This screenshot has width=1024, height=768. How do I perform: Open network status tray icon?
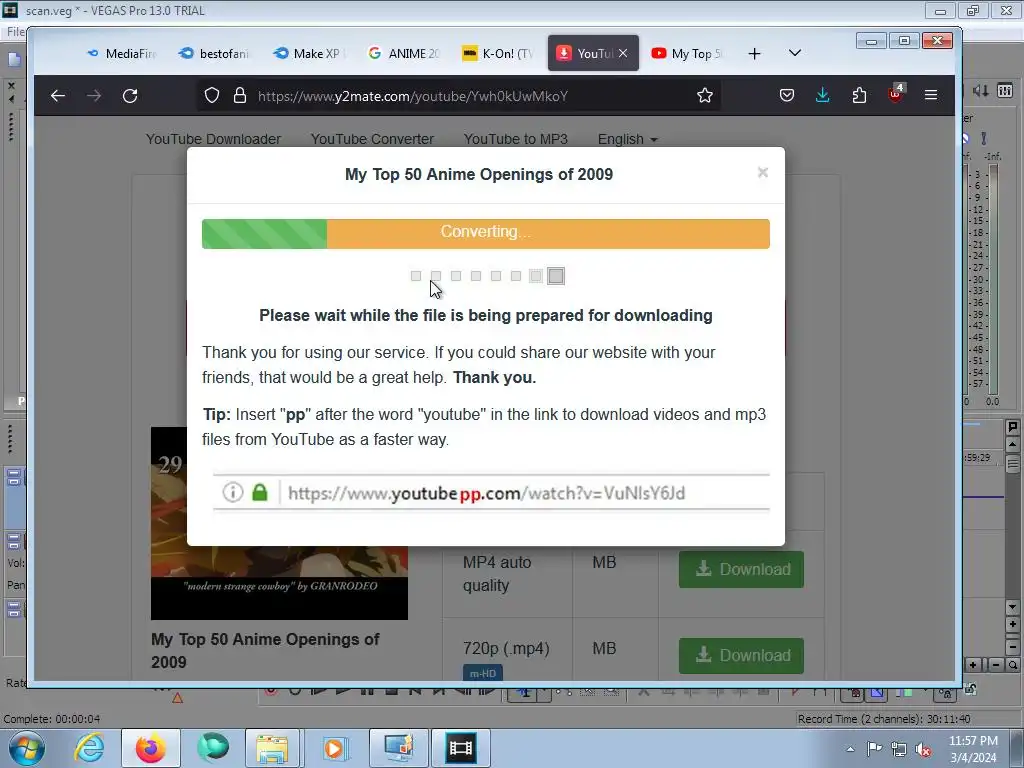899,749
